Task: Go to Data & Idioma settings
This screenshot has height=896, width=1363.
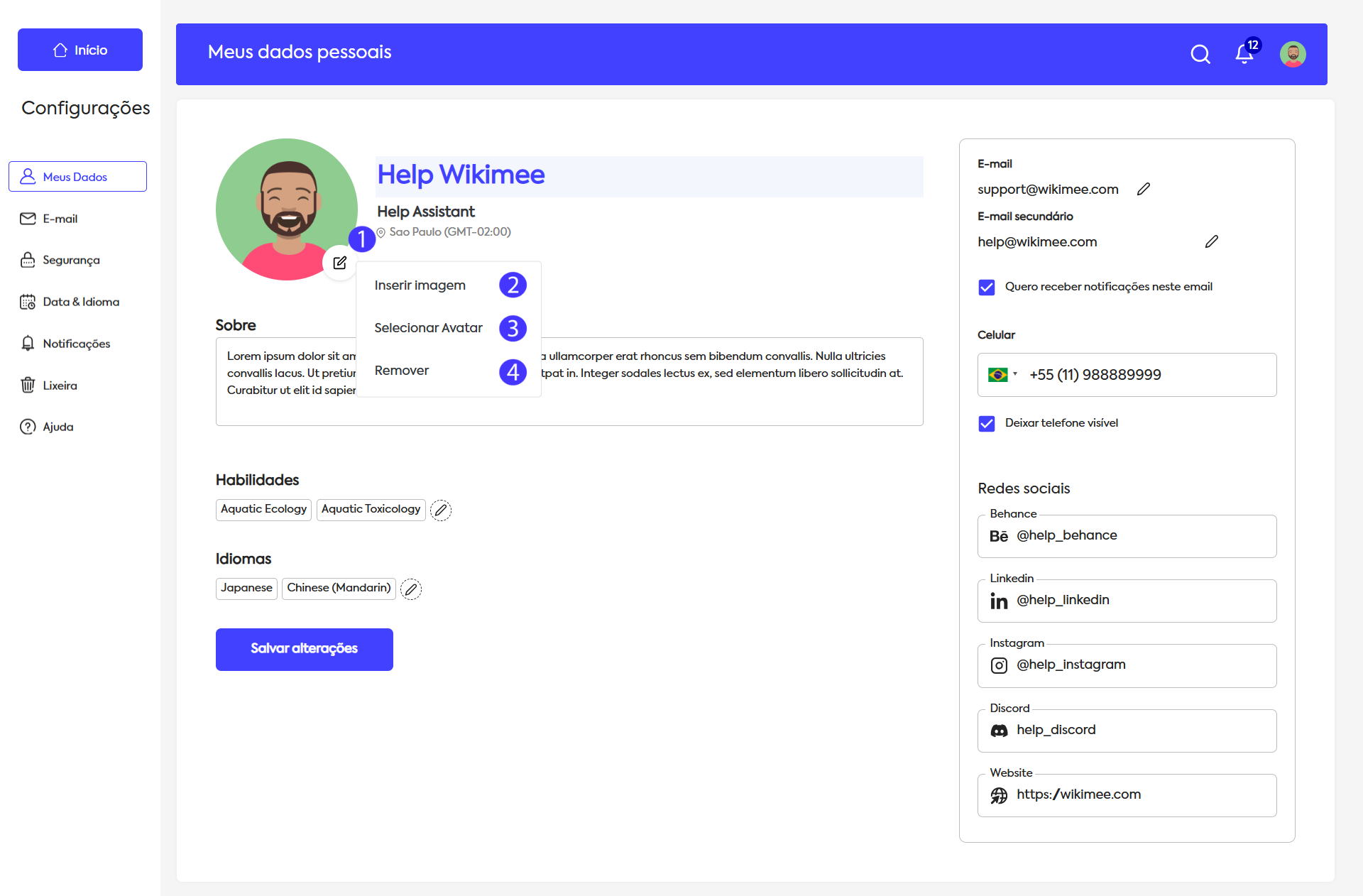Action: click(x=80, y=302)
